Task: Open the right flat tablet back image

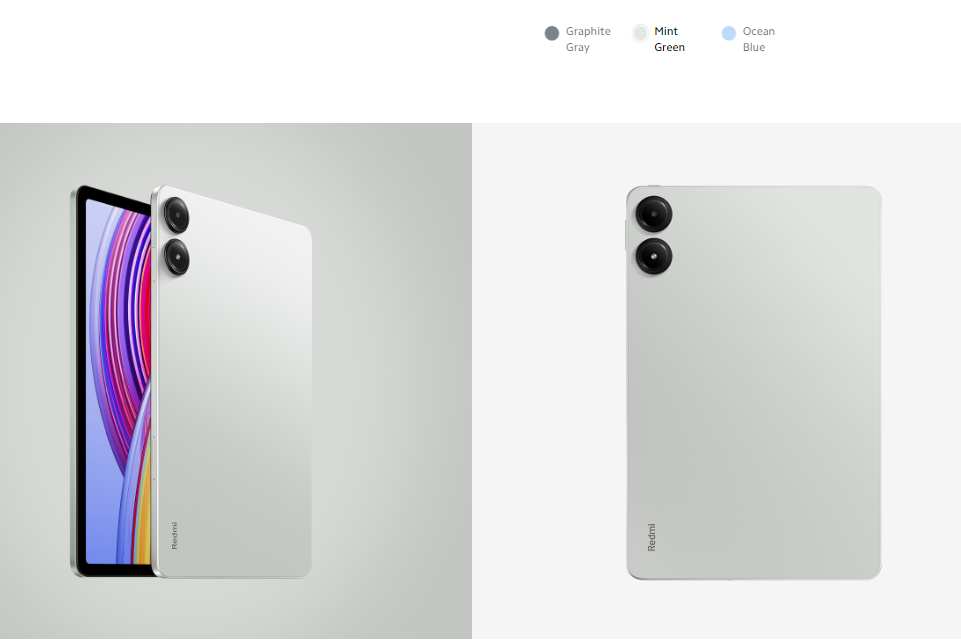Action: 716,381
